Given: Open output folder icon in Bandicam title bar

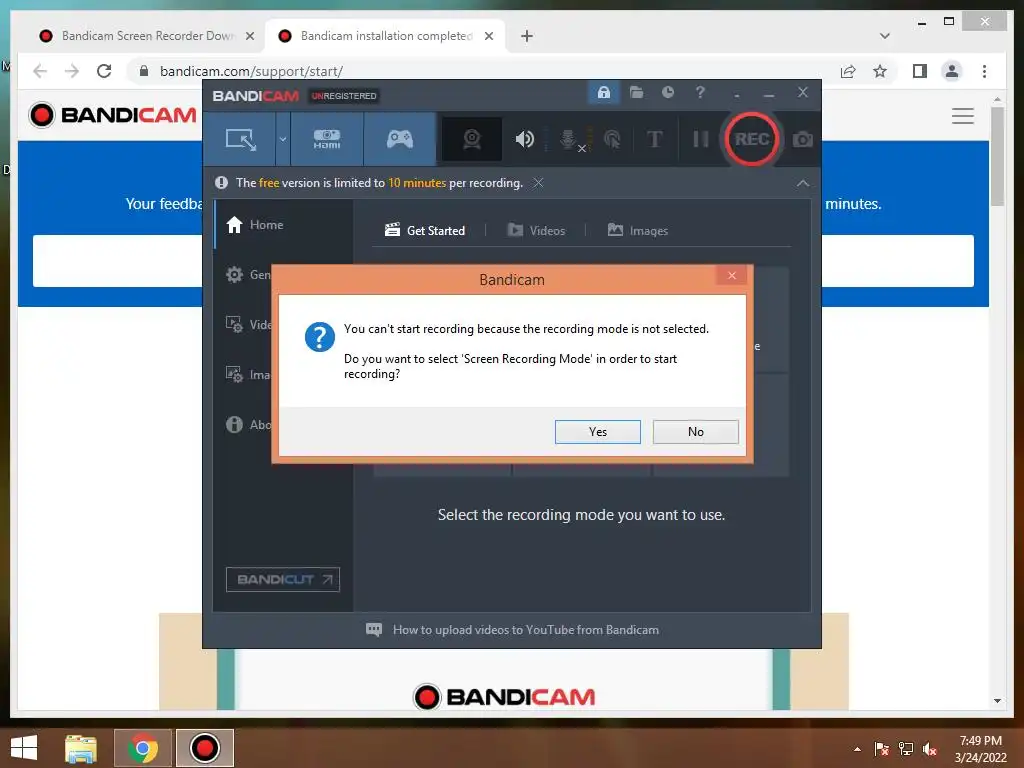Looking at the screenshot, I should click(636, 93).
